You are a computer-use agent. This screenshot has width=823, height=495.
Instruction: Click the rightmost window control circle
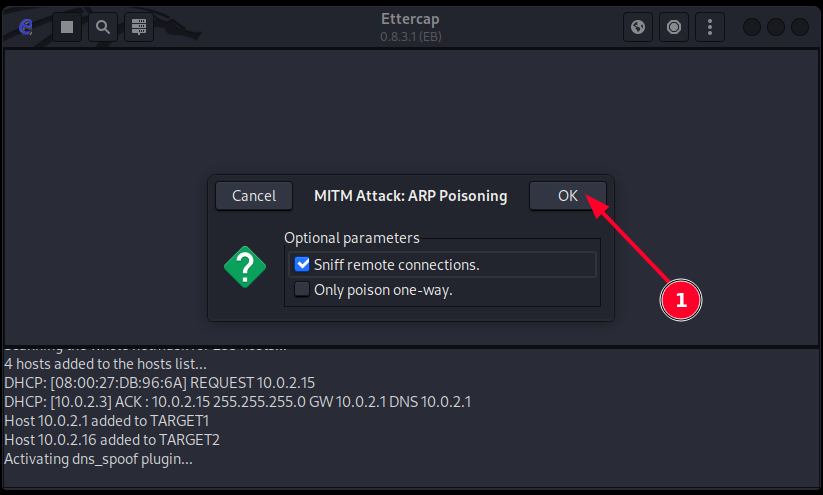tap(800, 27)
